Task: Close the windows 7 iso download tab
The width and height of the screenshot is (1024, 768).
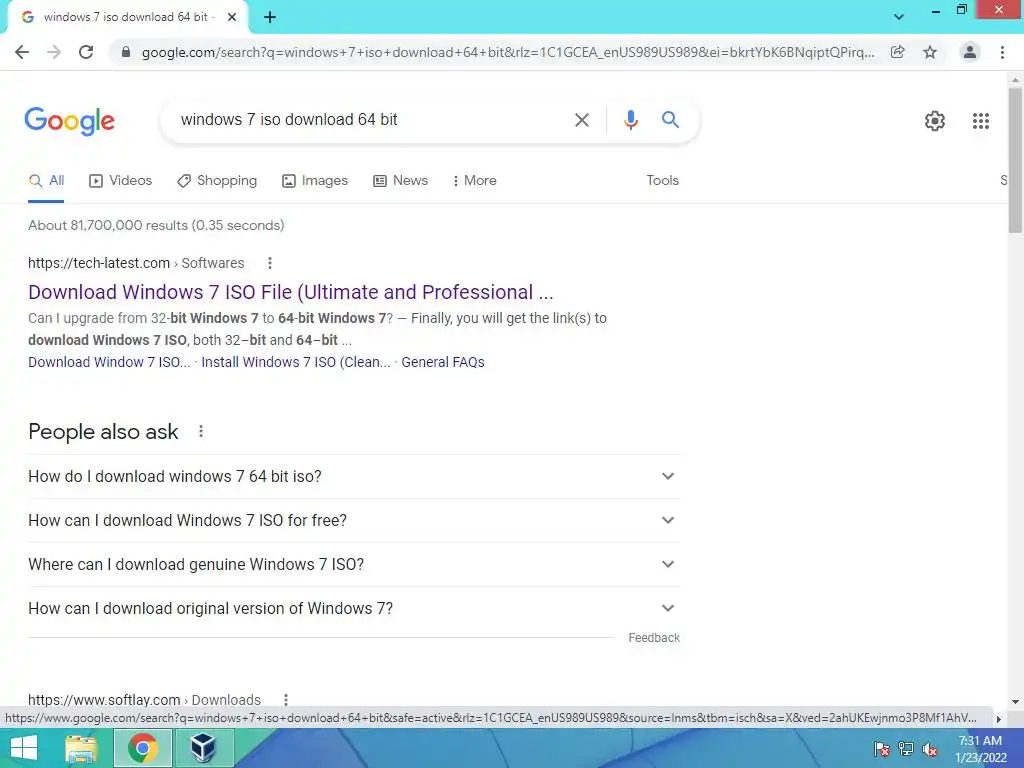Action: 232,18
